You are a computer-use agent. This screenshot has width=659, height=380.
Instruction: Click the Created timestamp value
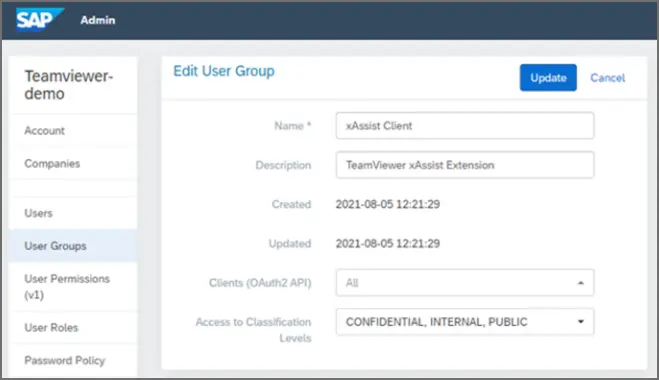coord(387,204)
